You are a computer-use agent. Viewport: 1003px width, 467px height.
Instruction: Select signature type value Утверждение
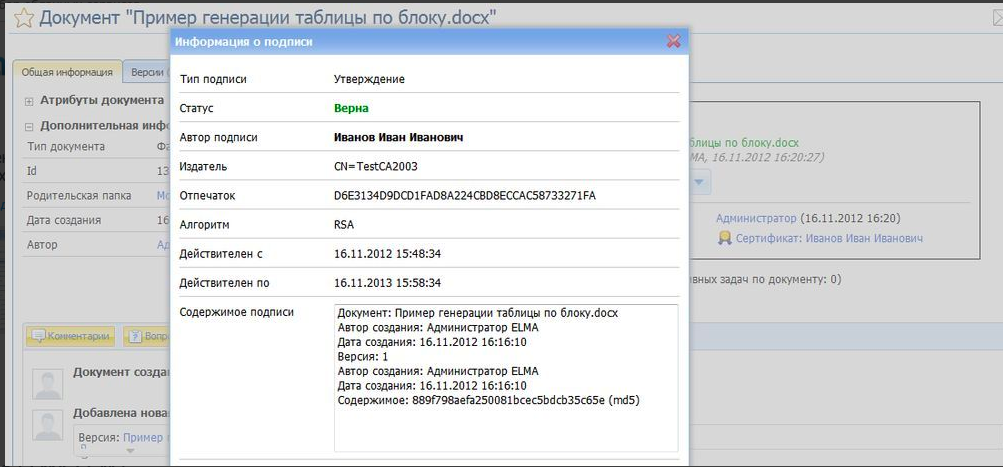[x=369, y=79]
